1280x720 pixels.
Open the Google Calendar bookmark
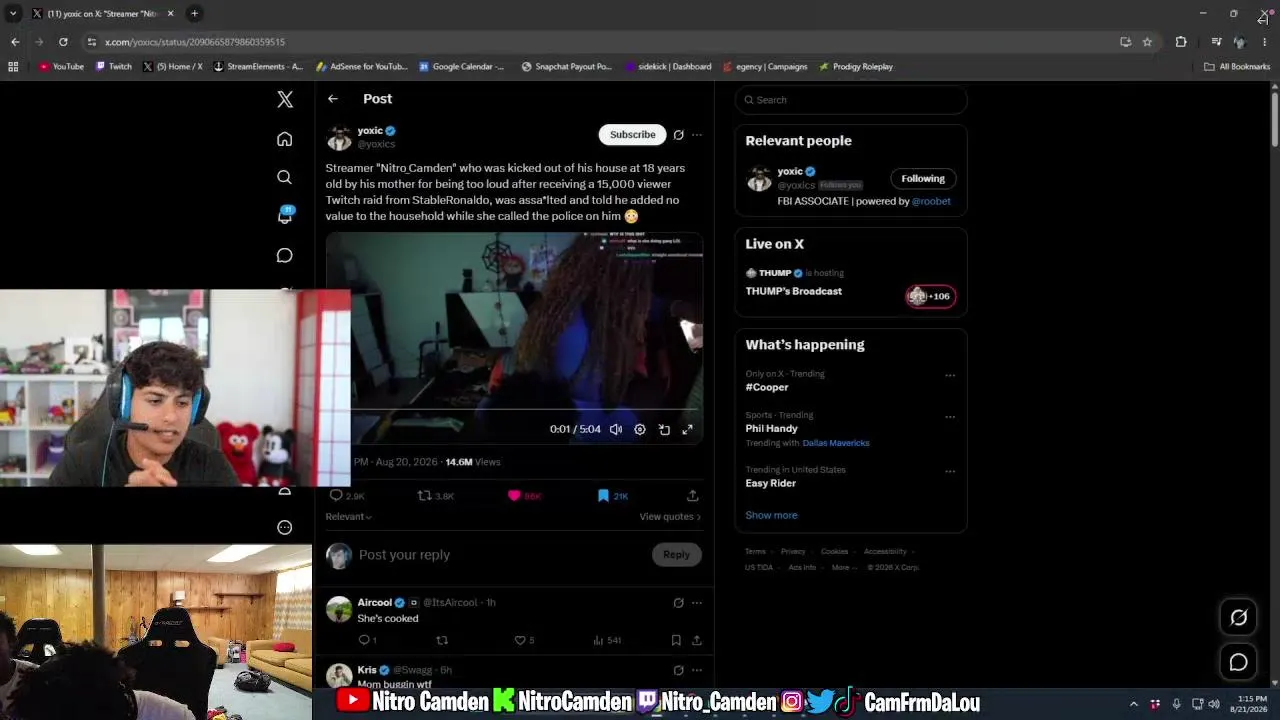[462, 67]
